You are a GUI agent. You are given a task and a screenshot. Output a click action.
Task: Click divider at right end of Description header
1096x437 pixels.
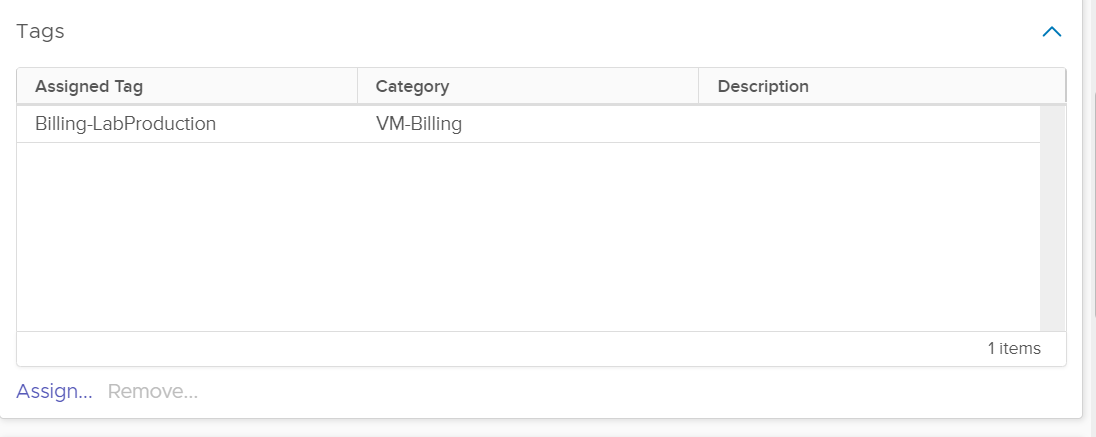click(1065, 86)
